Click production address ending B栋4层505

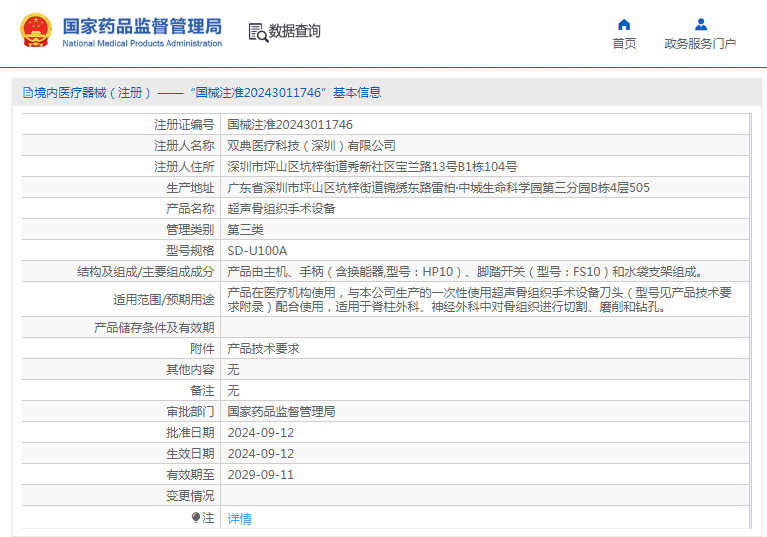[438, 188]
